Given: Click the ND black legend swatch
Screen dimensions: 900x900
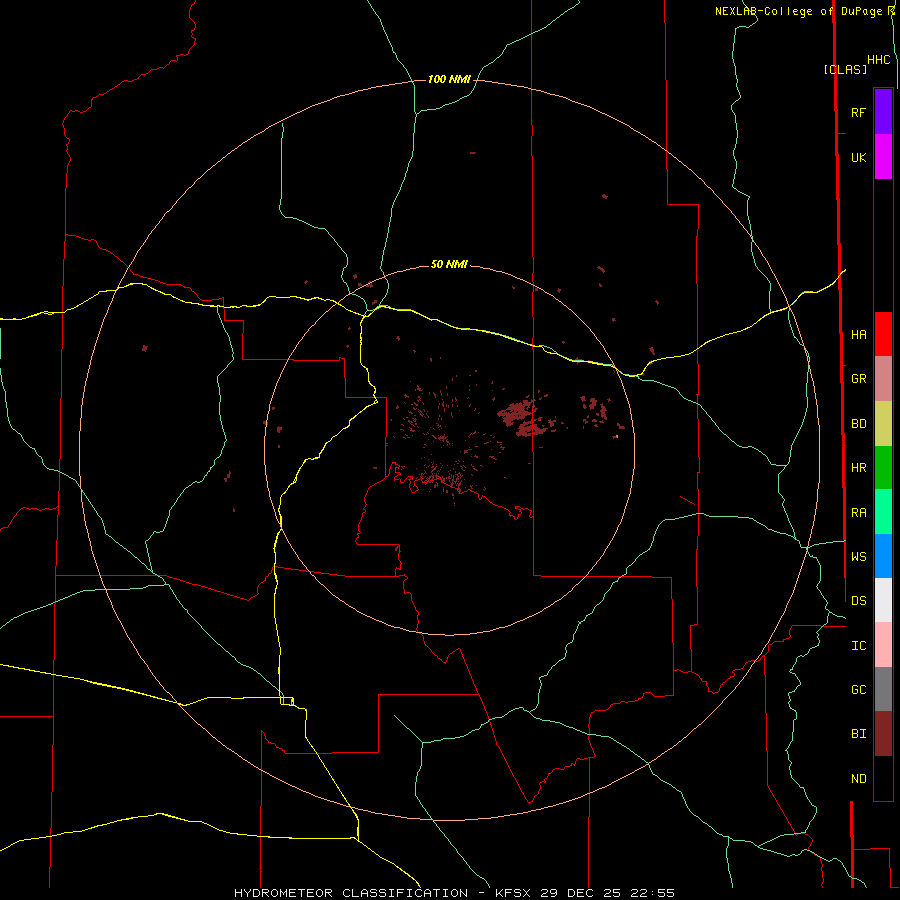Looking at the screenshot, I should (x=883, y=778).
